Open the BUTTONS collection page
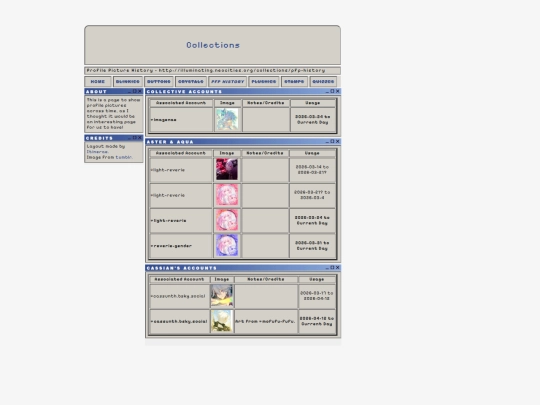 pos(159,82)
